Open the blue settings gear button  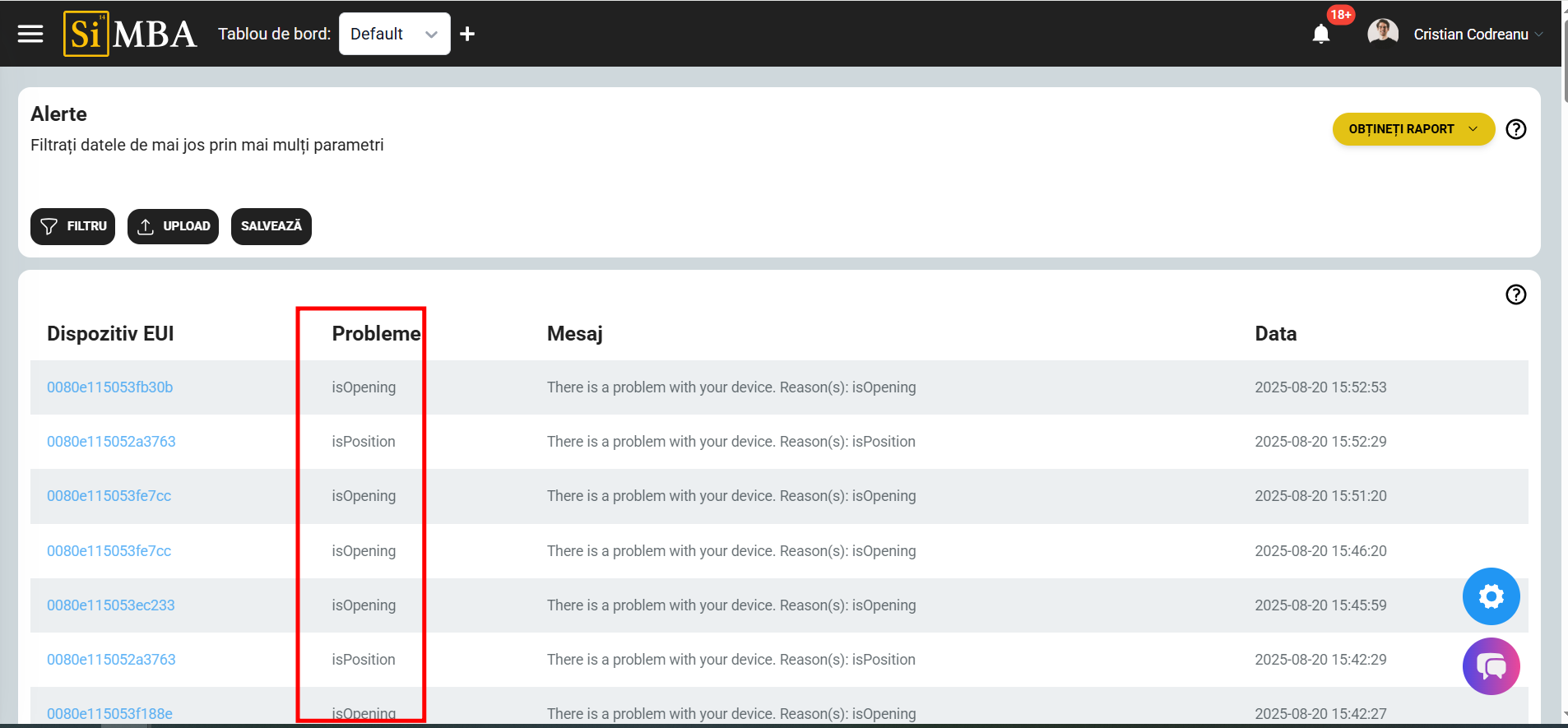pyautogui.click(x=1491, y=596)
